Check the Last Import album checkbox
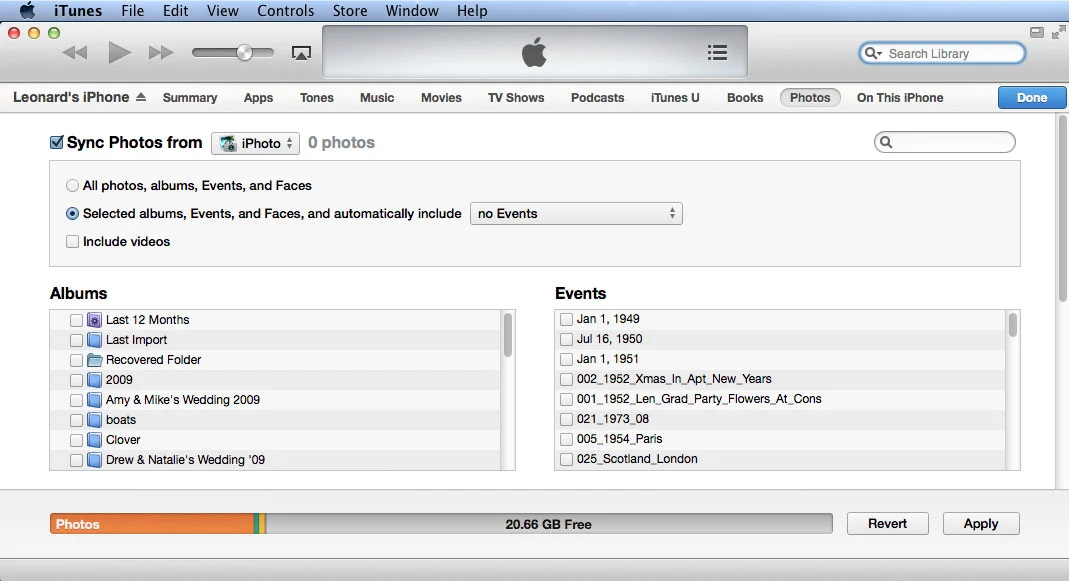The width and height of the screenshot is (1069, 581). tap(76, 340)
